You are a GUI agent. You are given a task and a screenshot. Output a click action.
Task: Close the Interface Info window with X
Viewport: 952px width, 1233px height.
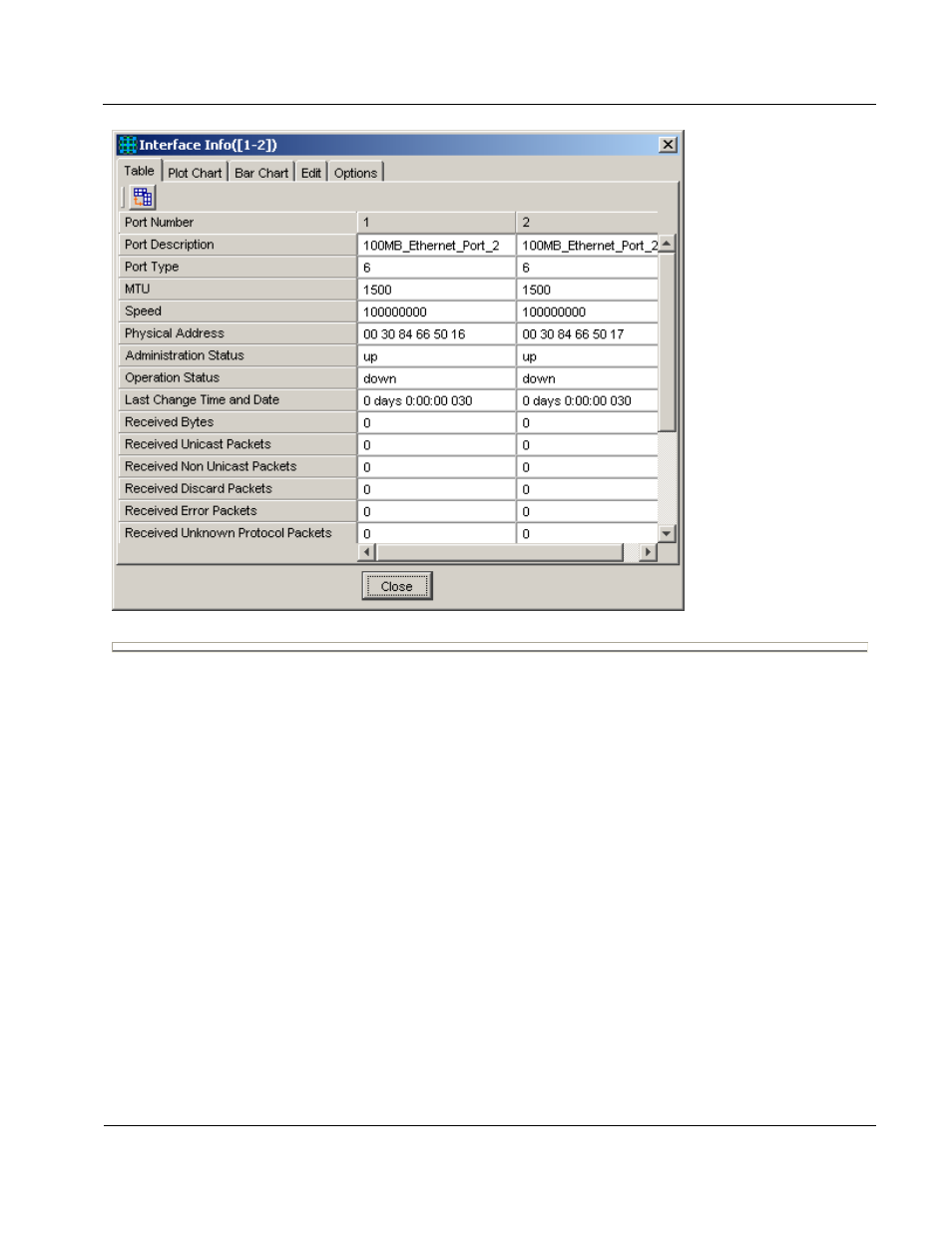(668, 145)
